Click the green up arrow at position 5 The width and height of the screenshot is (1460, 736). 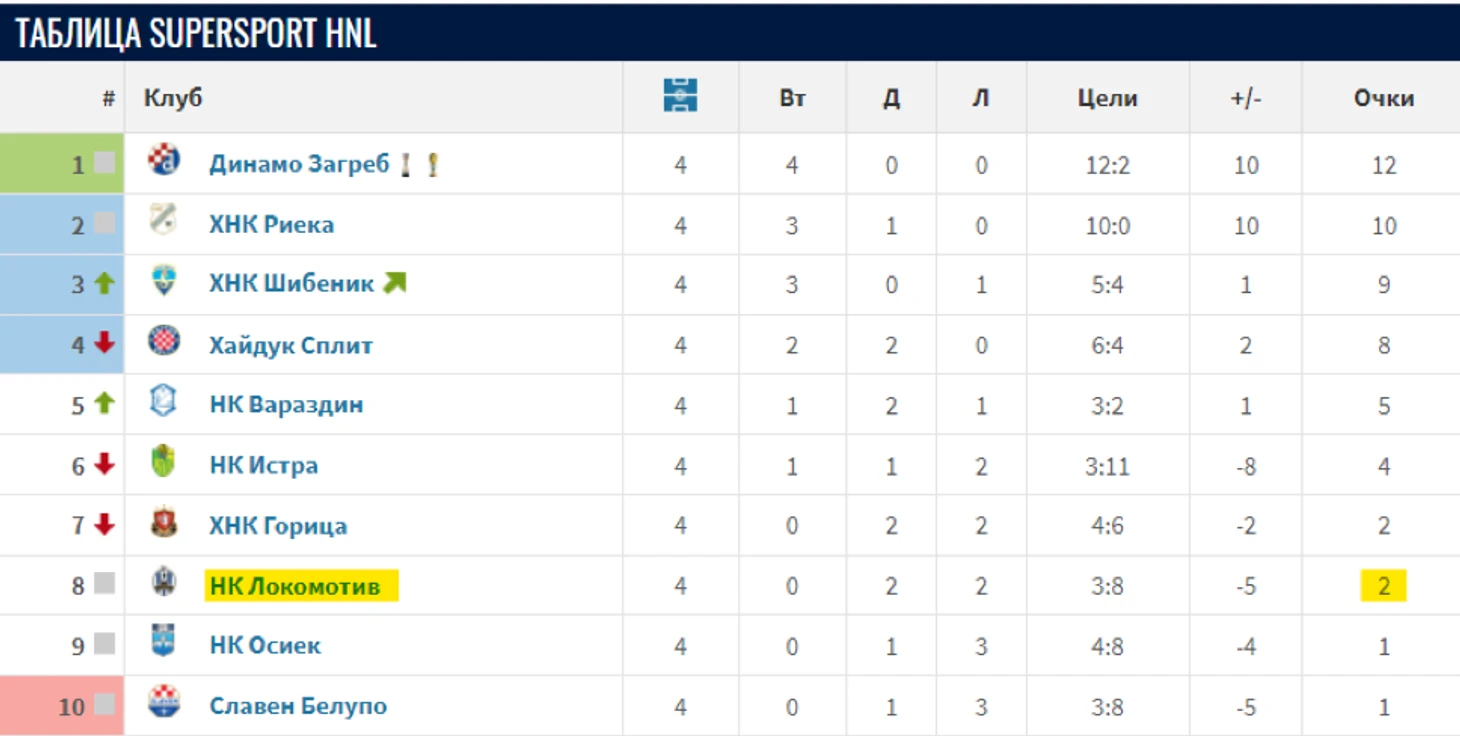(x=105, y=404)
